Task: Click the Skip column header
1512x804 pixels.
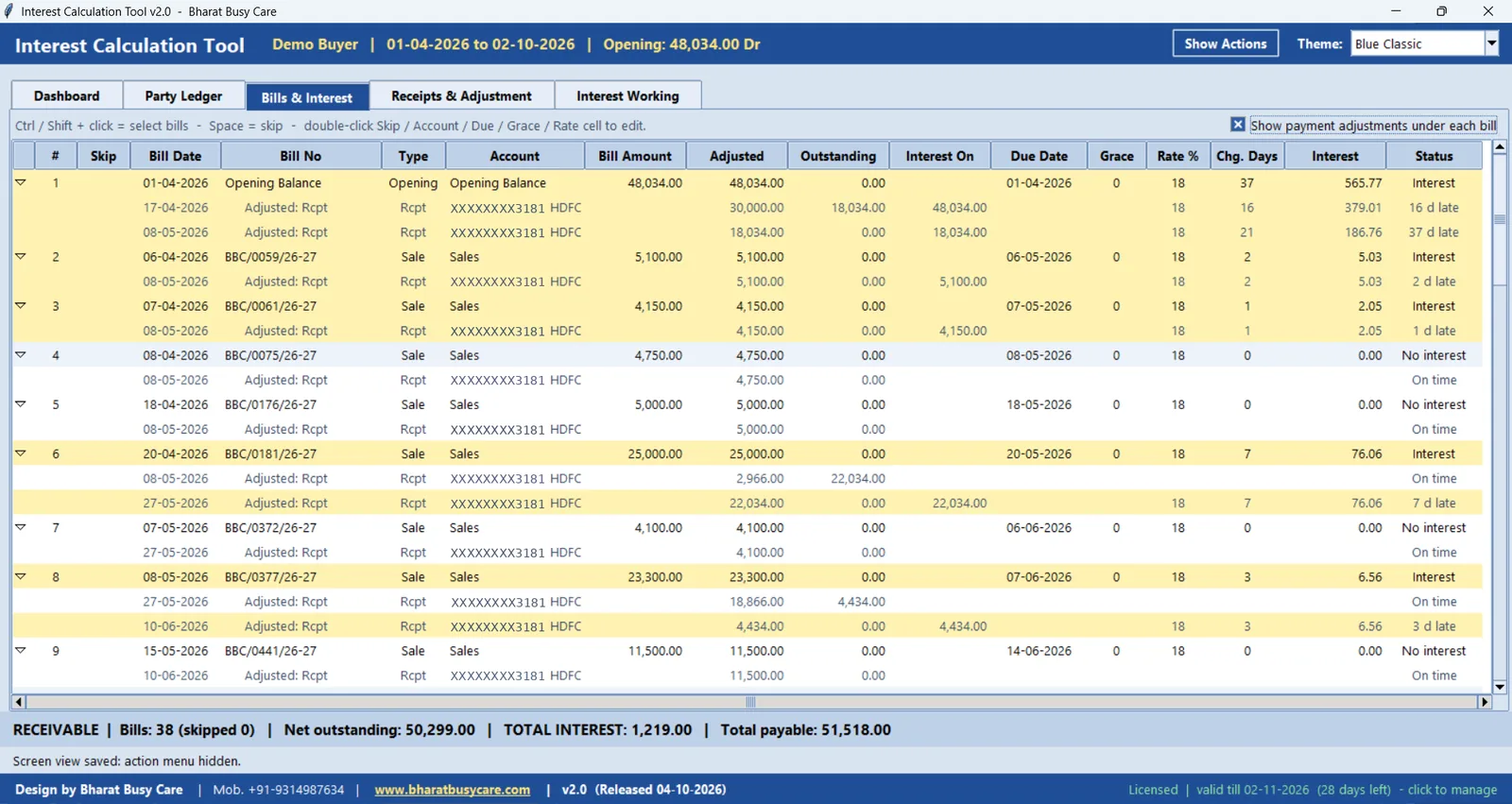Action: (103, 156)
